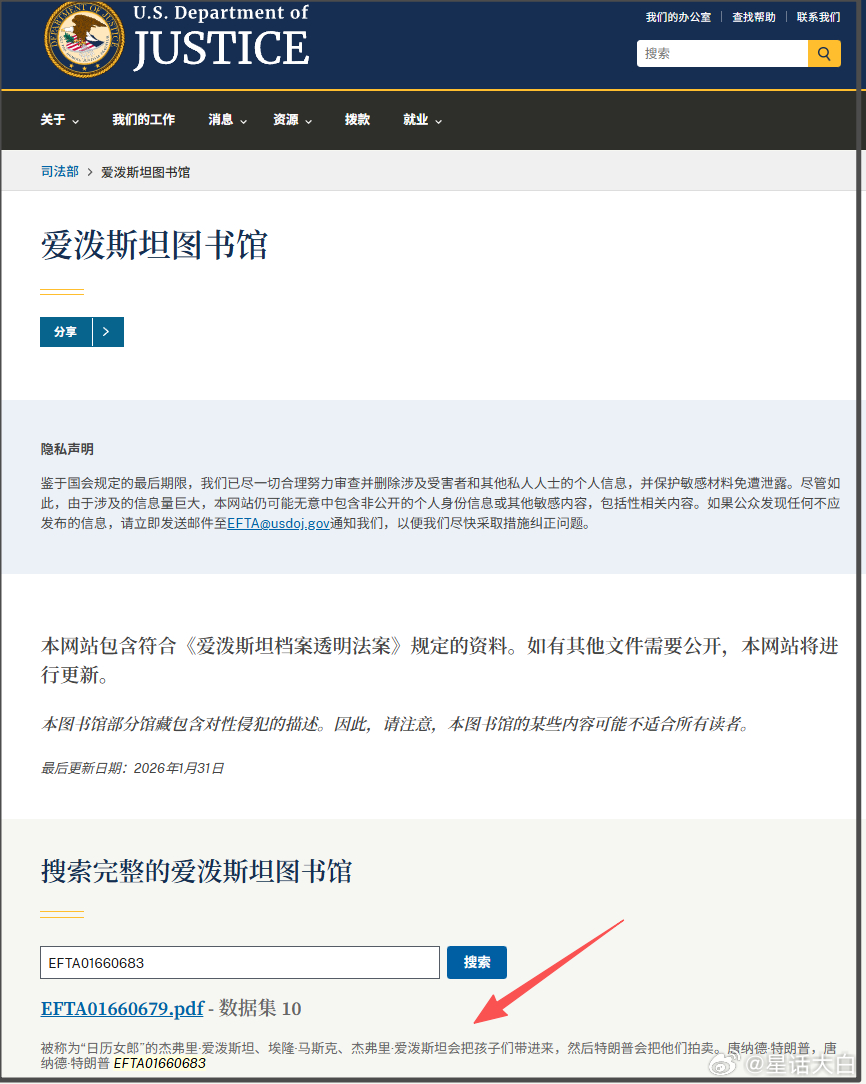866x1084 pixels.
Task: Open the 查找帮助 link
Action: point(754,17)
